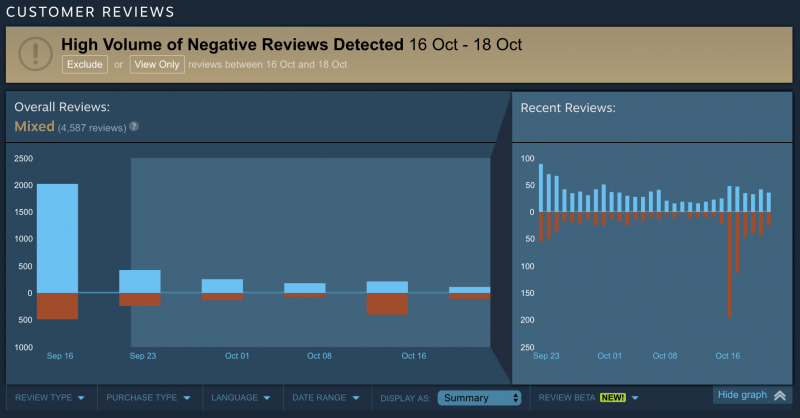
Task: Open the Language filter dropdown
Action: click(x=241, y=397)
